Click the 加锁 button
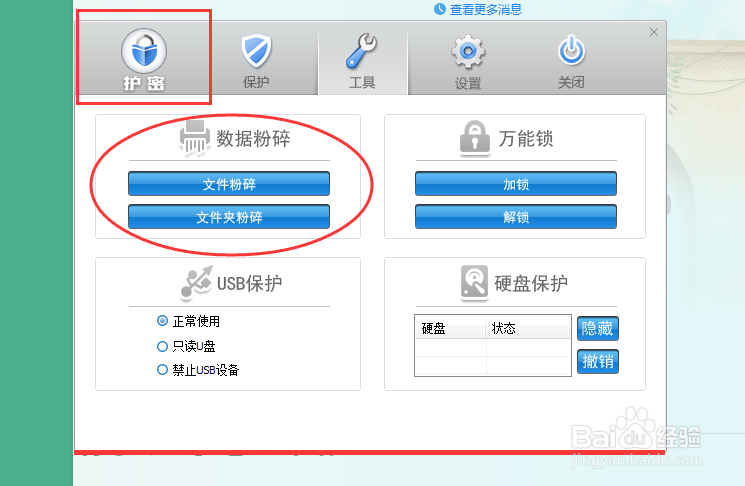 [516, 184]
